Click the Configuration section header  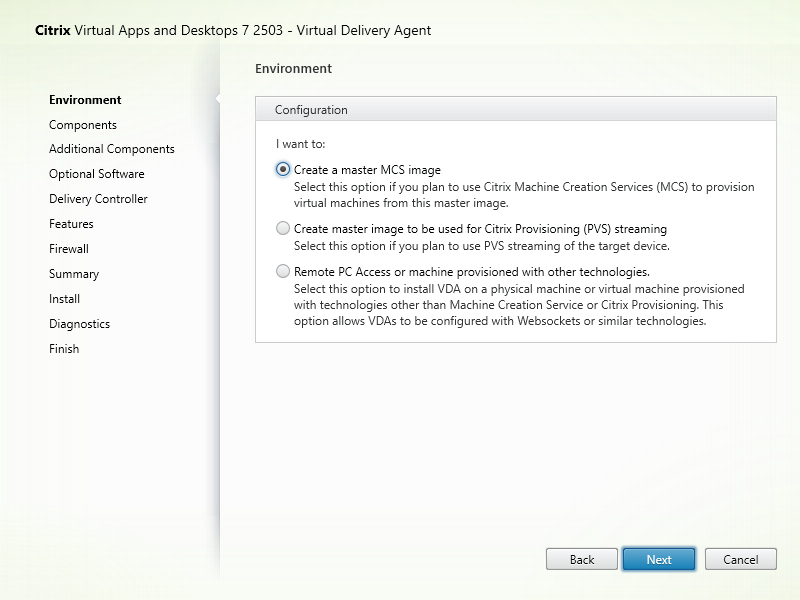pos(311,110)
